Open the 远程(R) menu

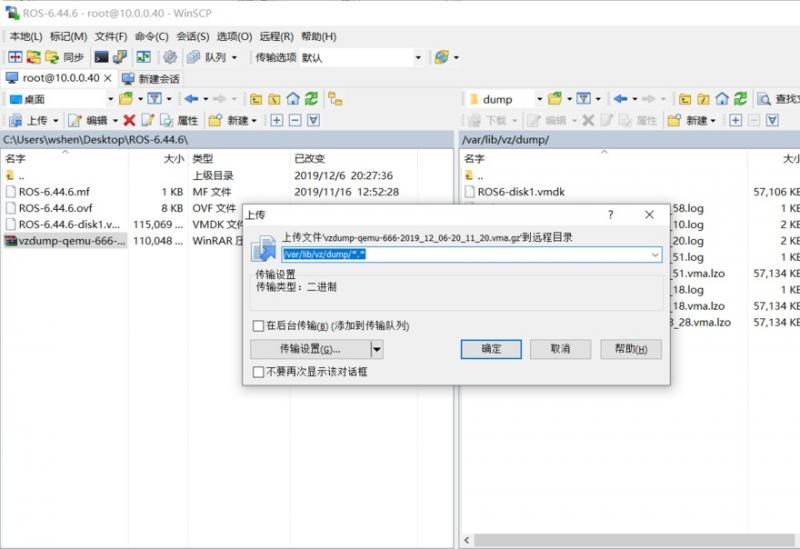(277, 36)
